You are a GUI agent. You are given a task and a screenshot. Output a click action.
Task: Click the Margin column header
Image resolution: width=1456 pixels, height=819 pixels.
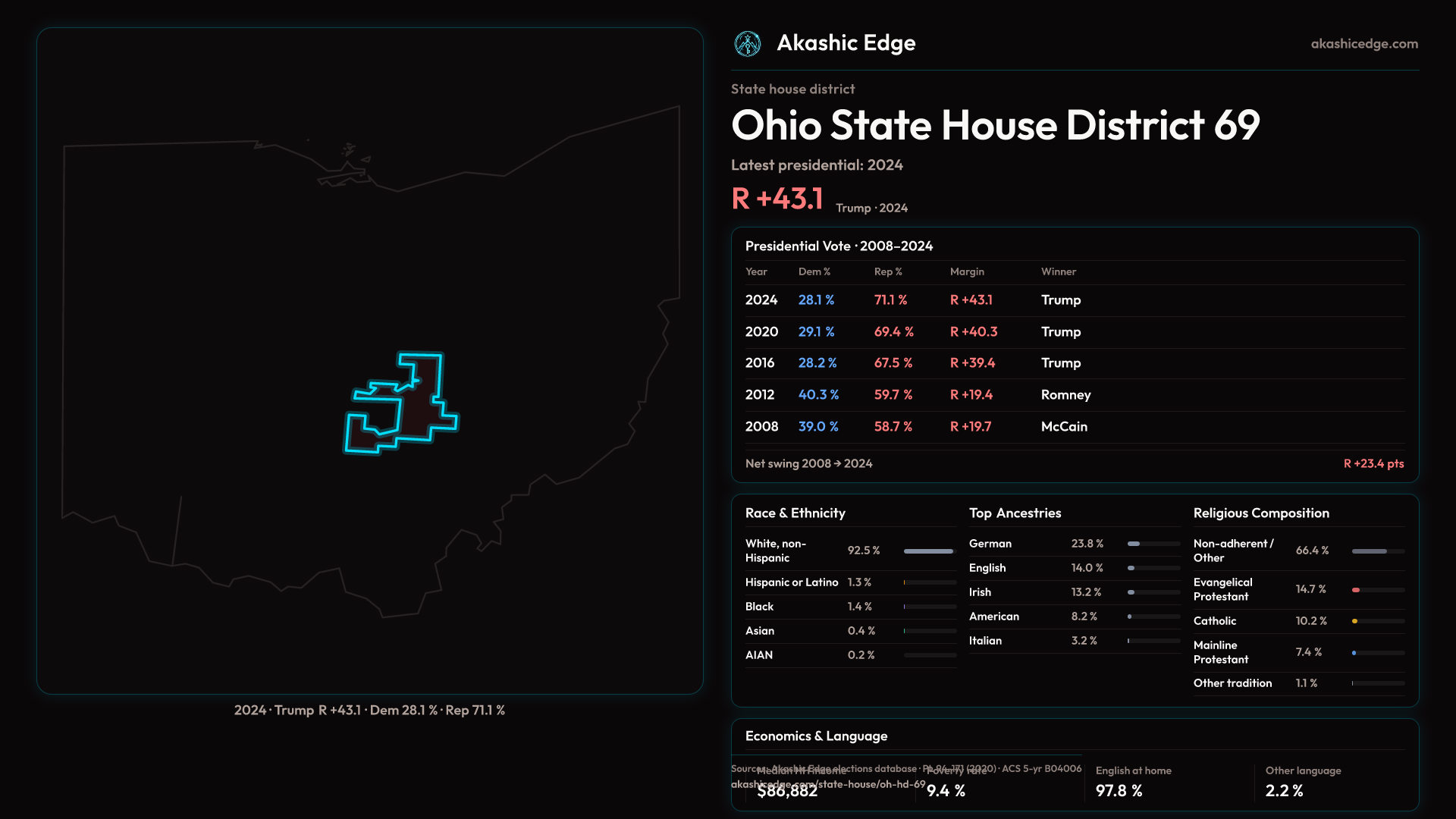(967, 271)
